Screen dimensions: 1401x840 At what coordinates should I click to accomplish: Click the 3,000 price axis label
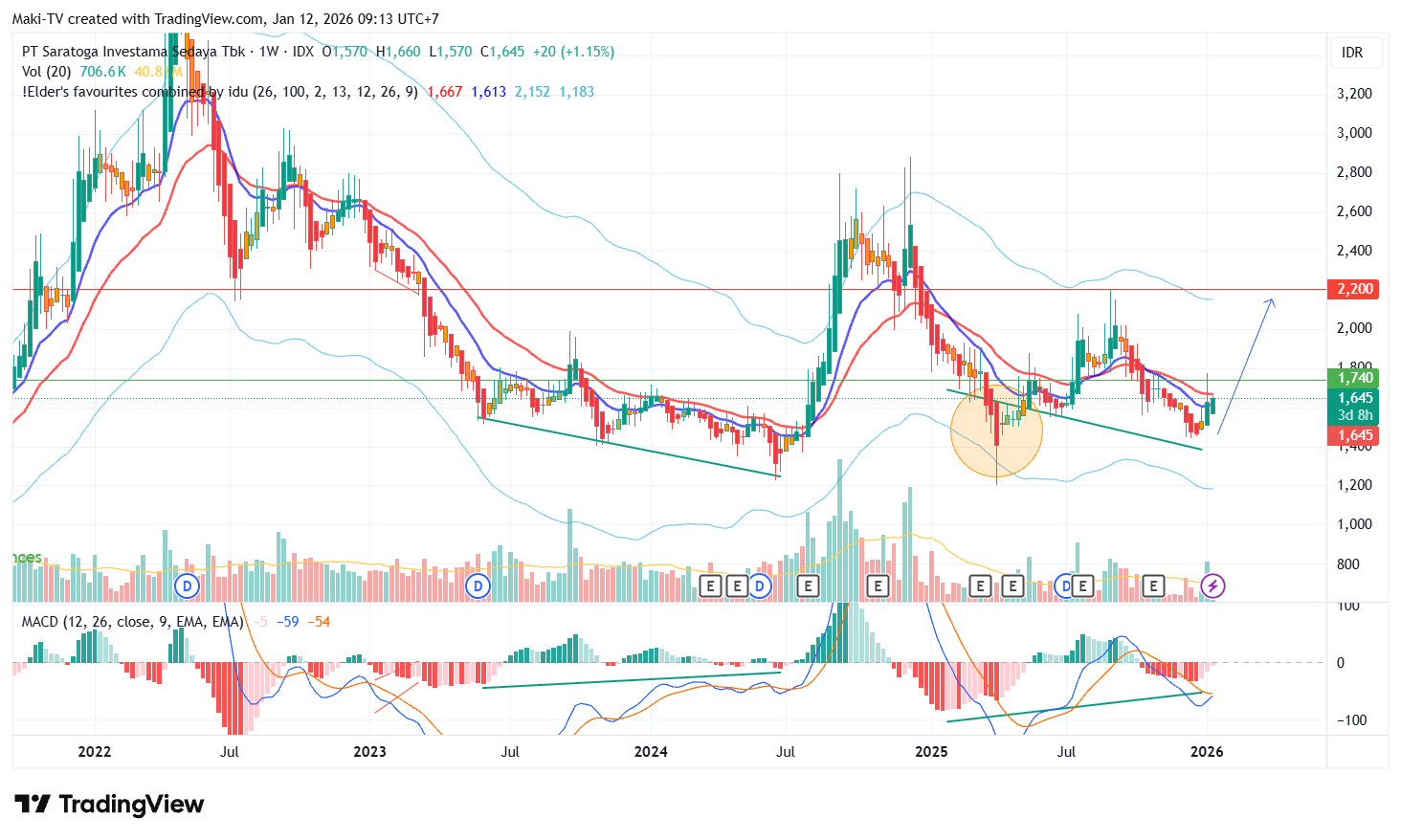[1354, 133]
